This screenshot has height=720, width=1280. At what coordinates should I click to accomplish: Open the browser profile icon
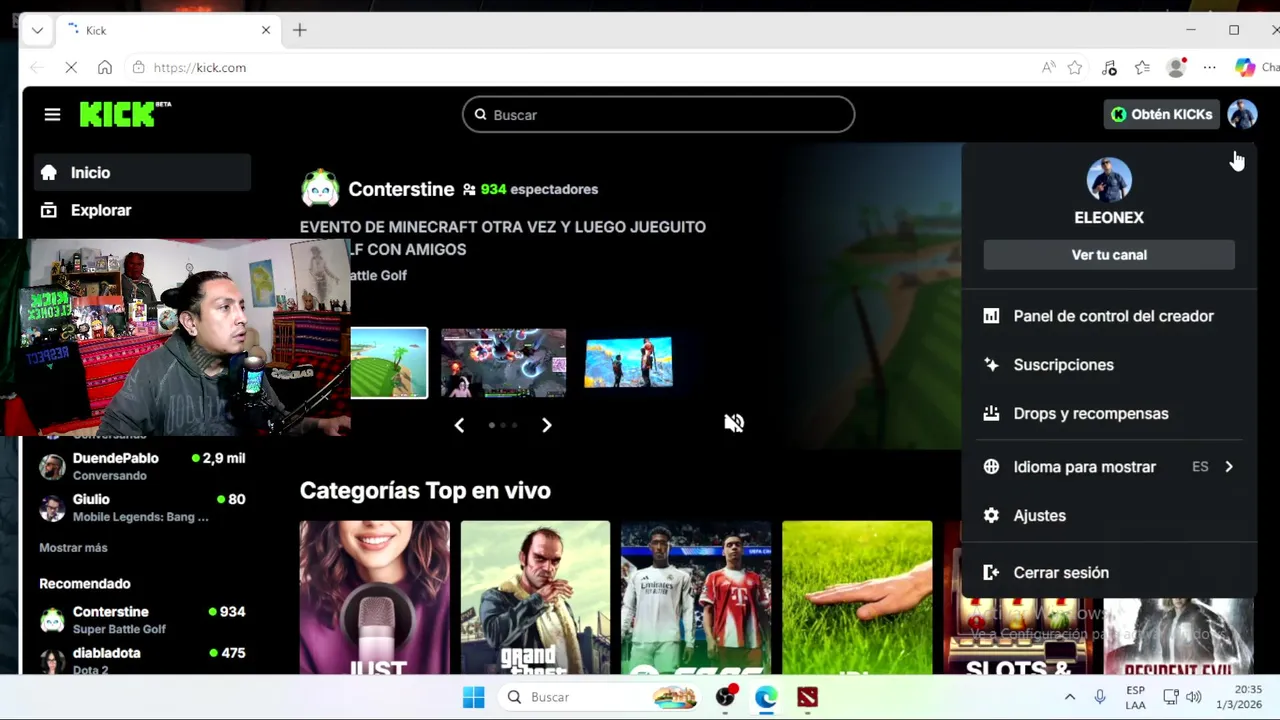[x=1176, y=68]
